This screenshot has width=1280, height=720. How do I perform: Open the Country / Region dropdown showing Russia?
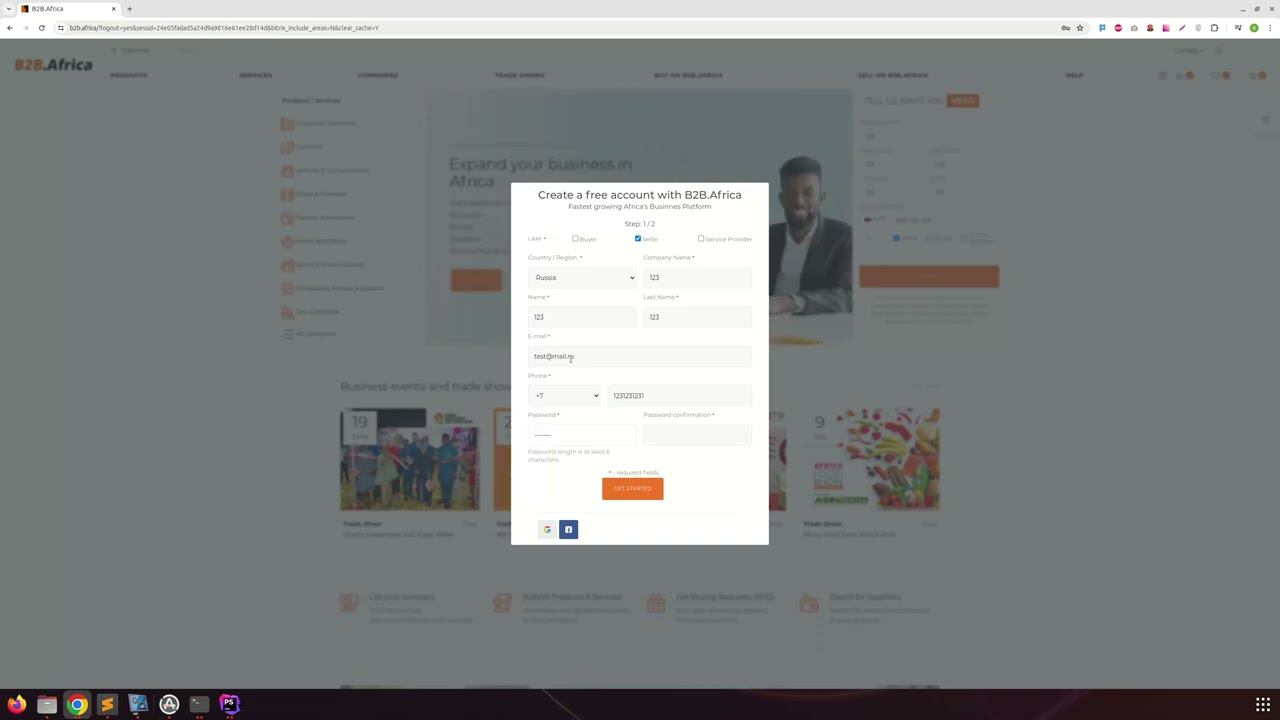[582, 277]
